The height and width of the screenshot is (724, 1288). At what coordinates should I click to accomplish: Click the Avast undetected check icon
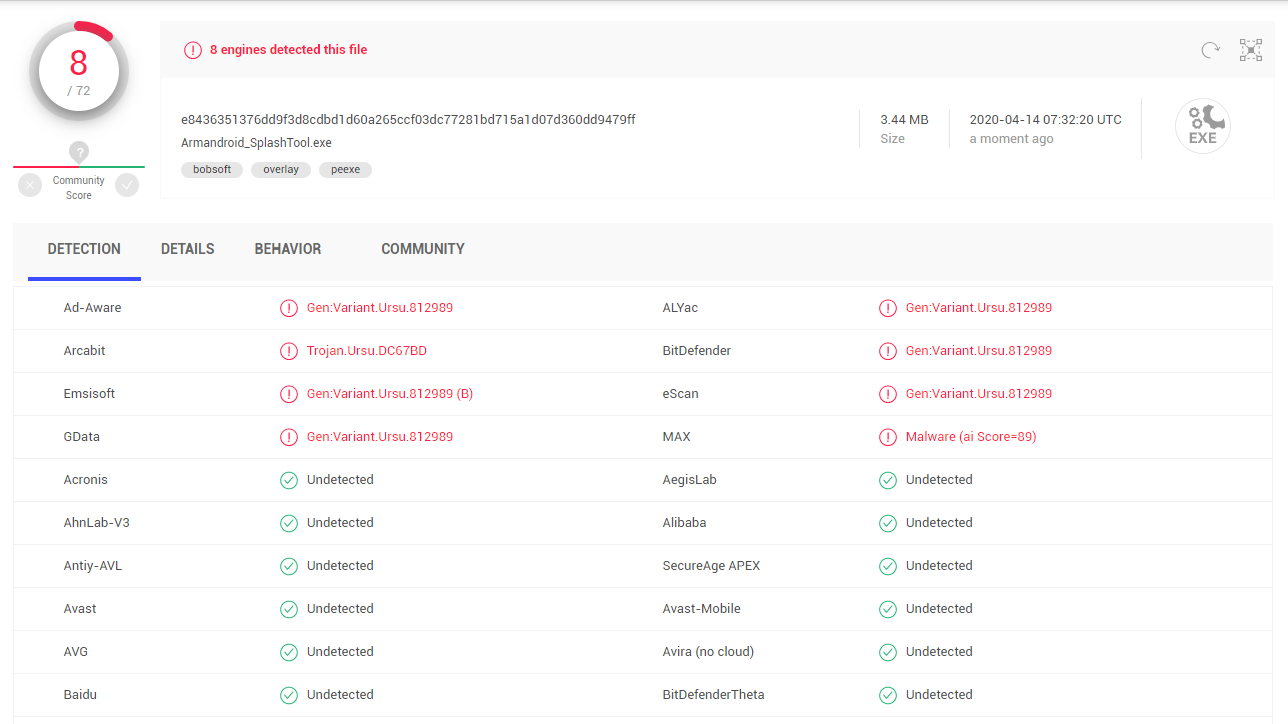289,609
